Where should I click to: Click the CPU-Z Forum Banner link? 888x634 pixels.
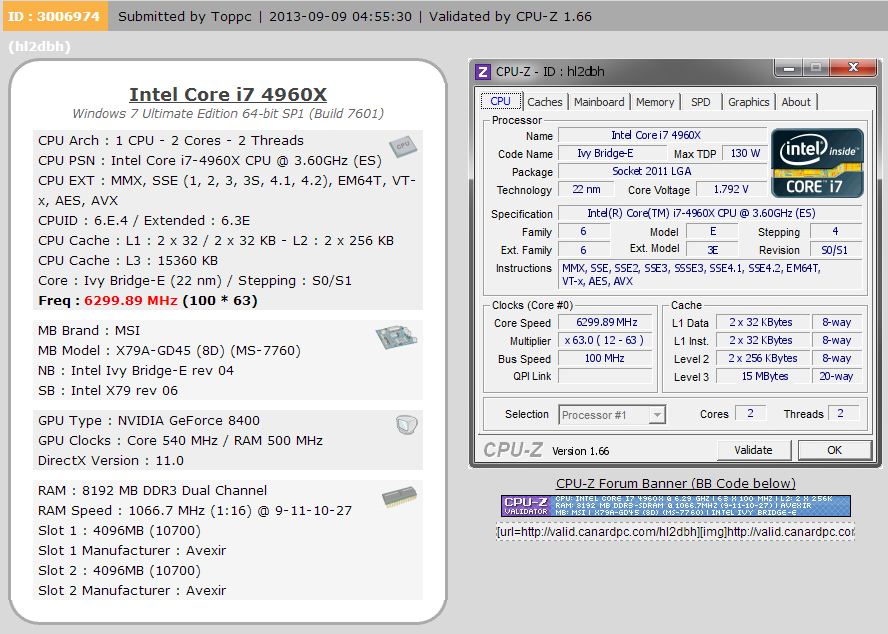tap(676, 483)
